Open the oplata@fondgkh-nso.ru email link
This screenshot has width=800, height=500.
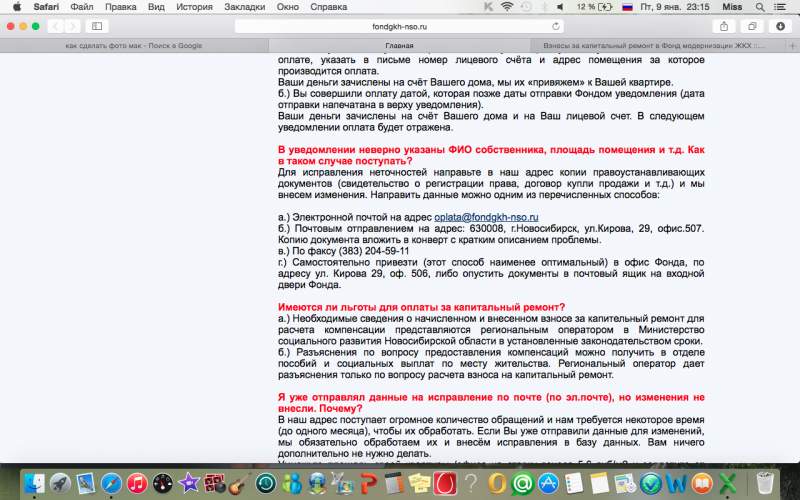pos(486,217)
